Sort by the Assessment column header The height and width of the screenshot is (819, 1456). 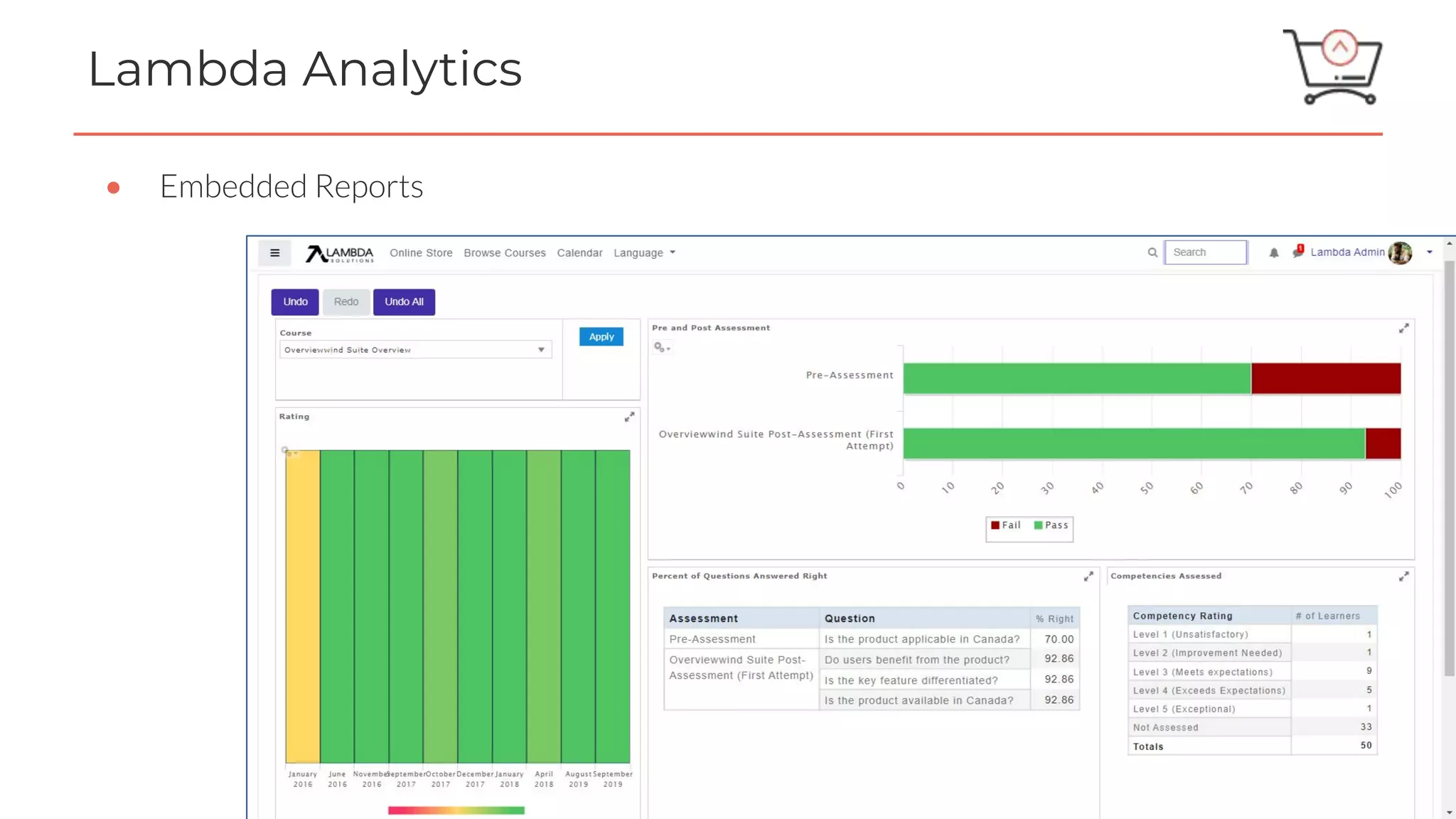tap(742, 619)
